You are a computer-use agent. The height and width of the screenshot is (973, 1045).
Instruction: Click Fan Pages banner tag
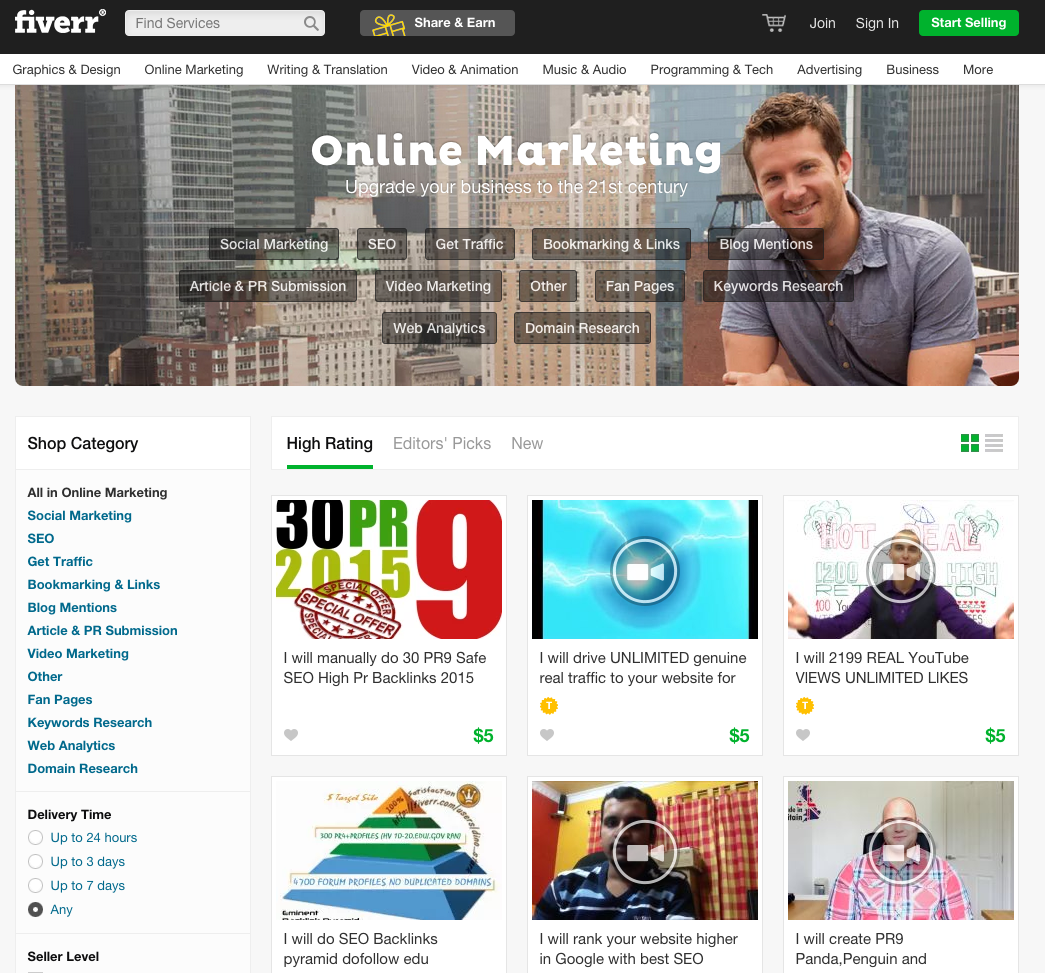[x=640, y=286]
